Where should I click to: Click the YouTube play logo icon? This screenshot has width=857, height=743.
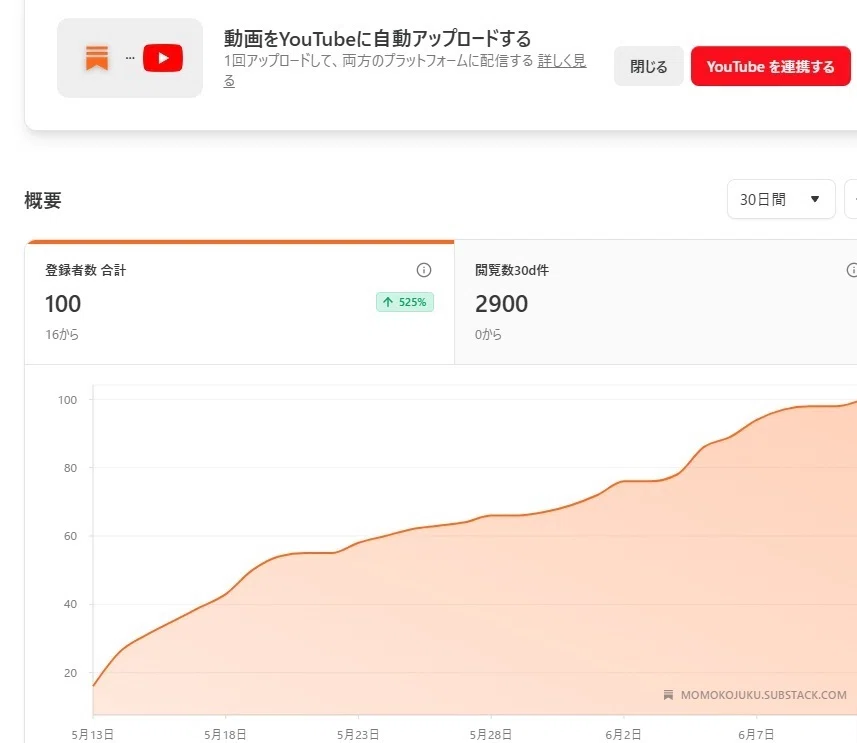(x=163, y=58)
